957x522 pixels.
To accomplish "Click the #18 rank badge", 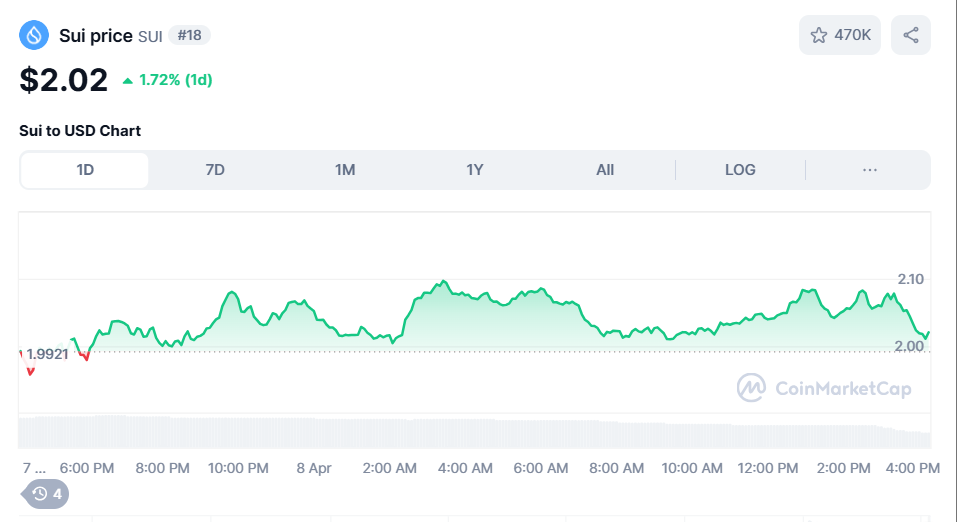I will (189, 36).
